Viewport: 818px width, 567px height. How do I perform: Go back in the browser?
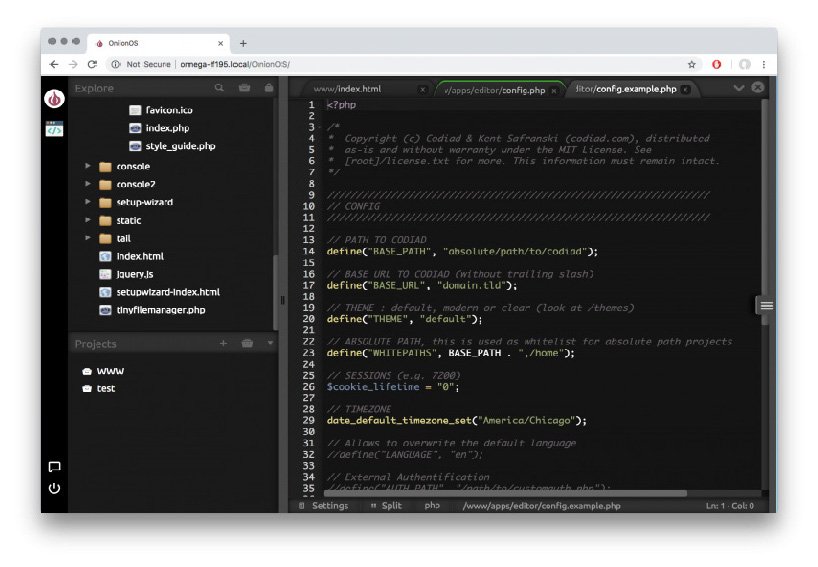point(54,64)
